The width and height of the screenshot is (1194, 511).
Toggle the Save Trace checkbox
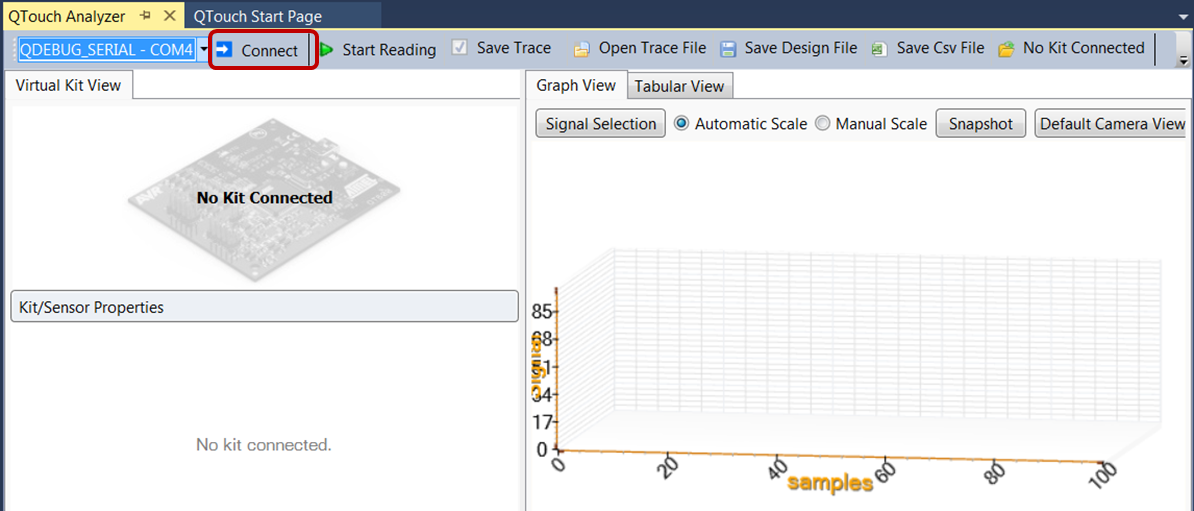459,48
